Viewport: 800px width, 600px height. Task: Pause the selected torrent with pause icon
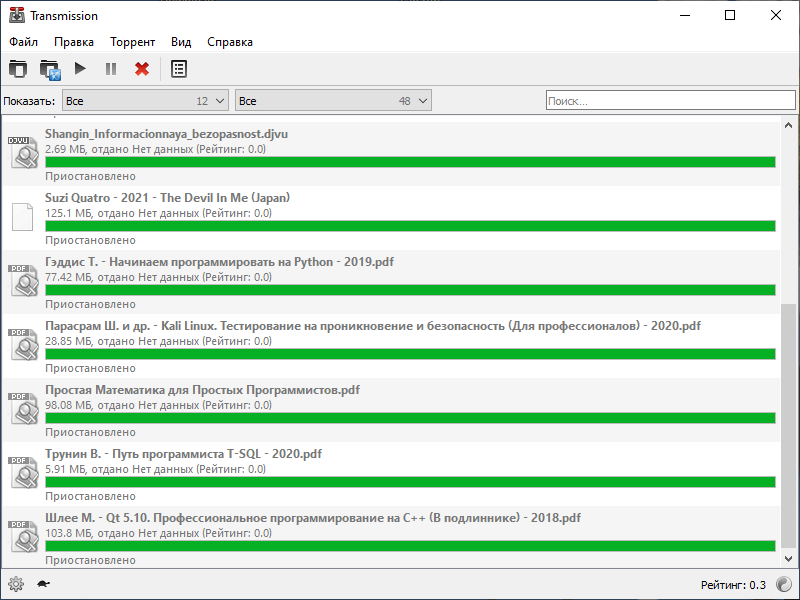[111, 69]
